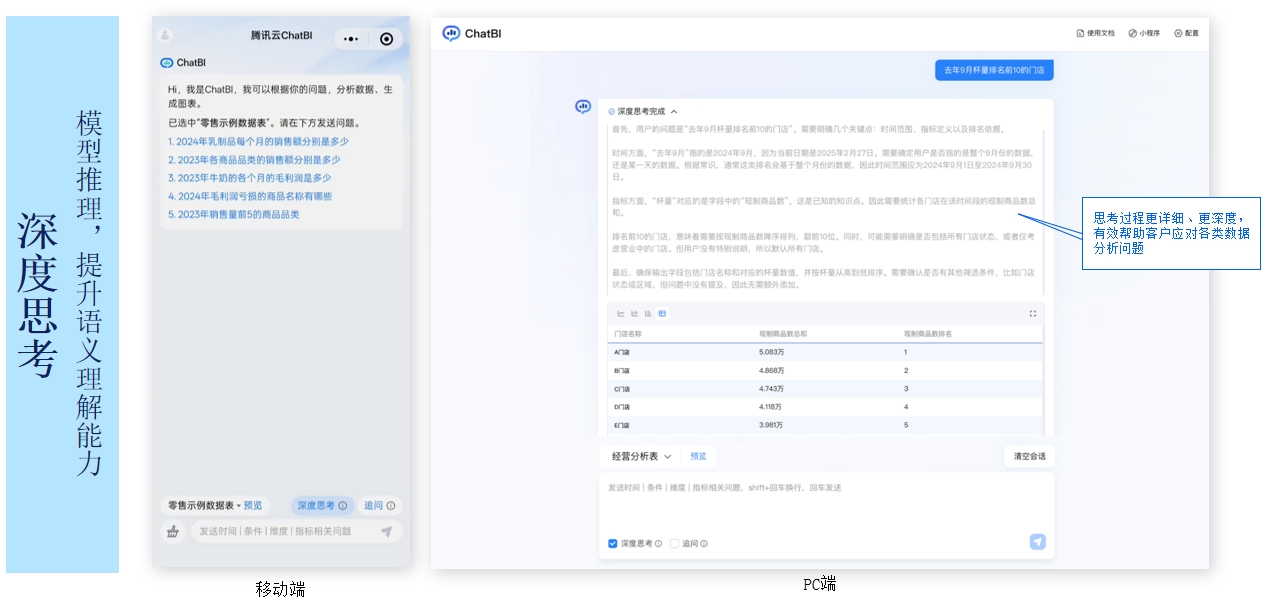Open the mobile 零售示例数据表 dropdown
Image resolution: width=1270 pixels, height=609 pixels.
[x=204, y=506]
